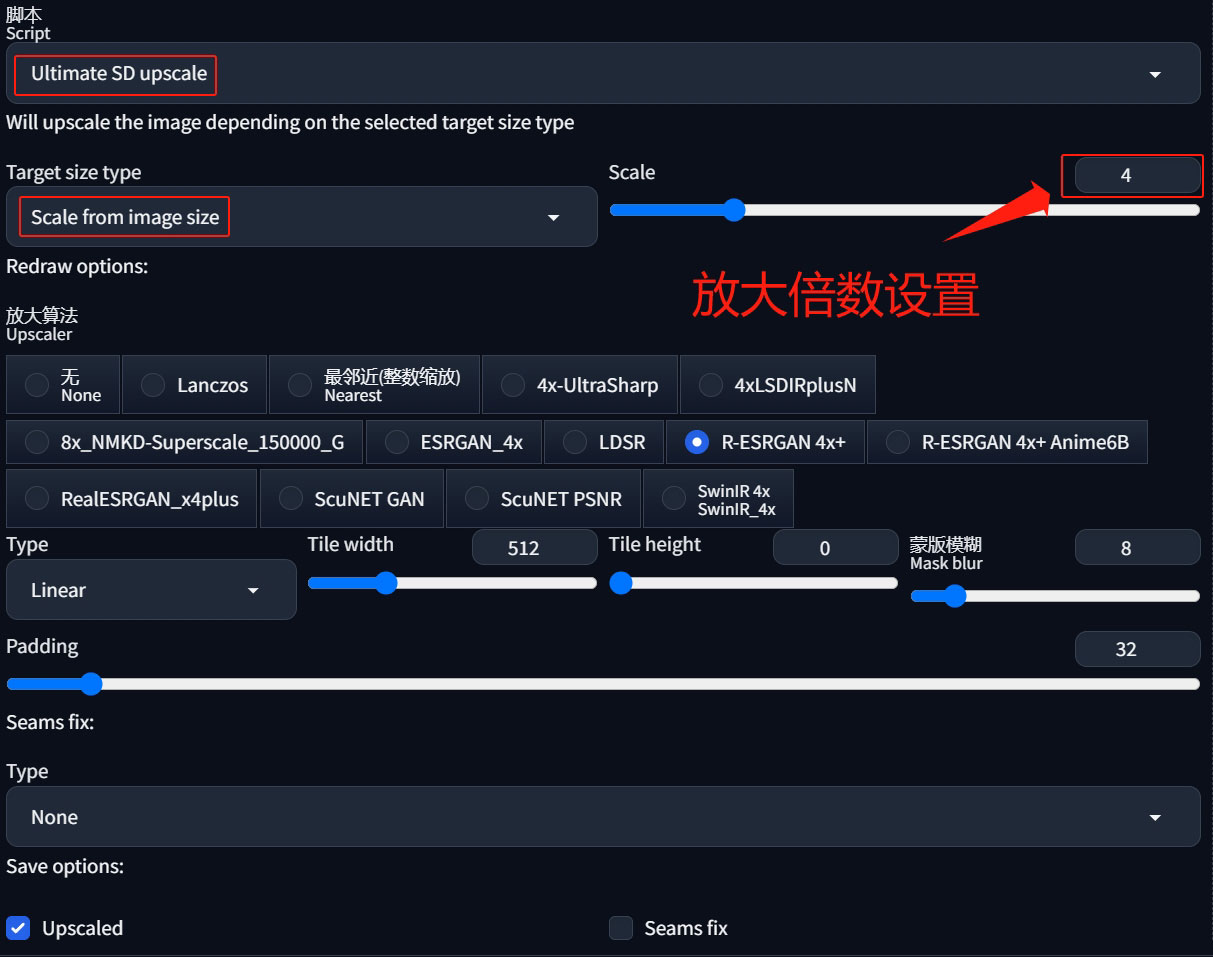This screenshot has height=957, width=1213.
Task: Select the SwinIR 4x upscaler
Action: coord(718,497)
